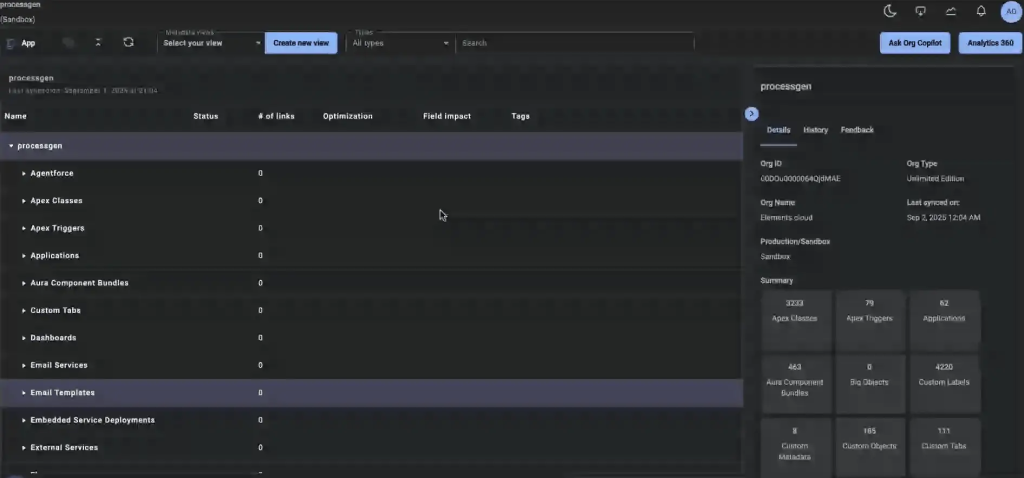Click the Sep 2, 2025 12:04 AM value
This screenshot has width=1024, height=478.
point(944,217)
